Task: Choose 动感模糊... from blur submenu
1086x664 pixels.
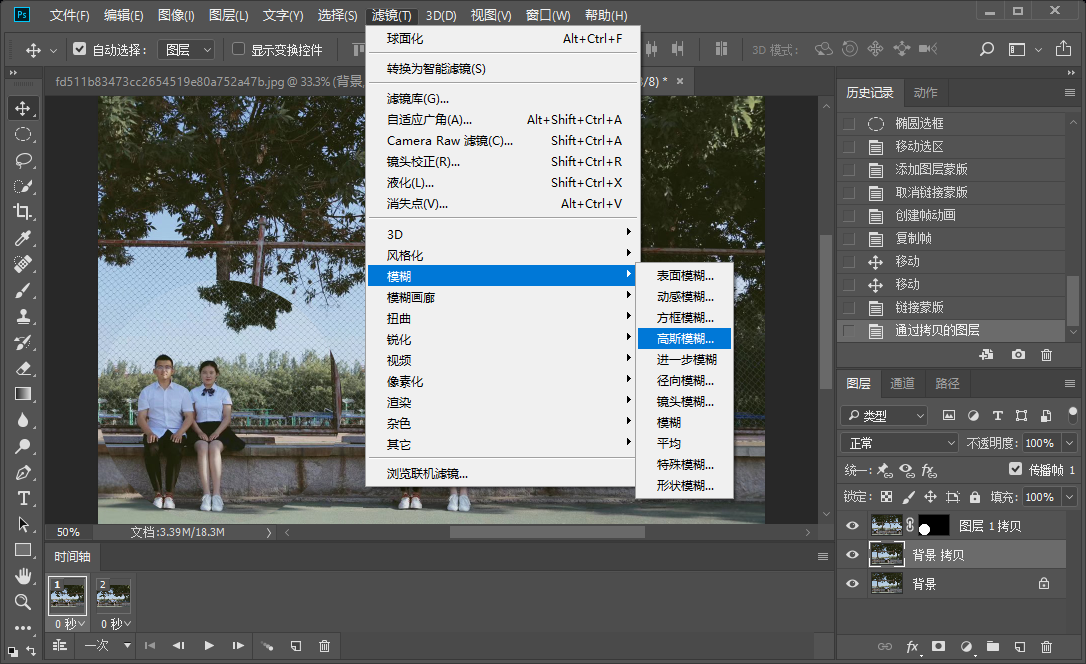Action: 684,296
